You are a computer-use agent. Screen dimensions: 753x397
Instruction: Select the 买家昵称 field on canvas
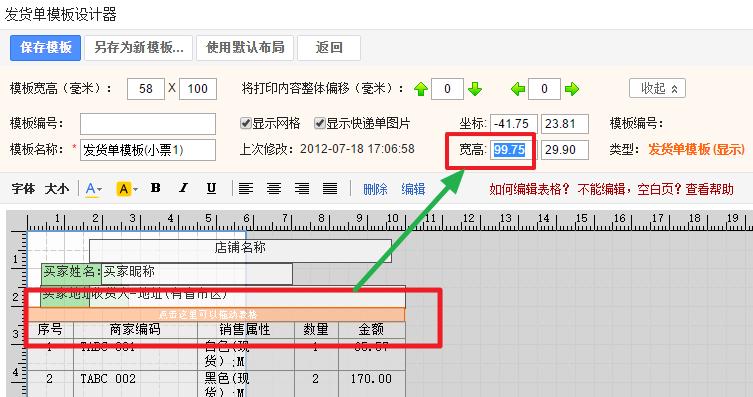pos(197,273)
